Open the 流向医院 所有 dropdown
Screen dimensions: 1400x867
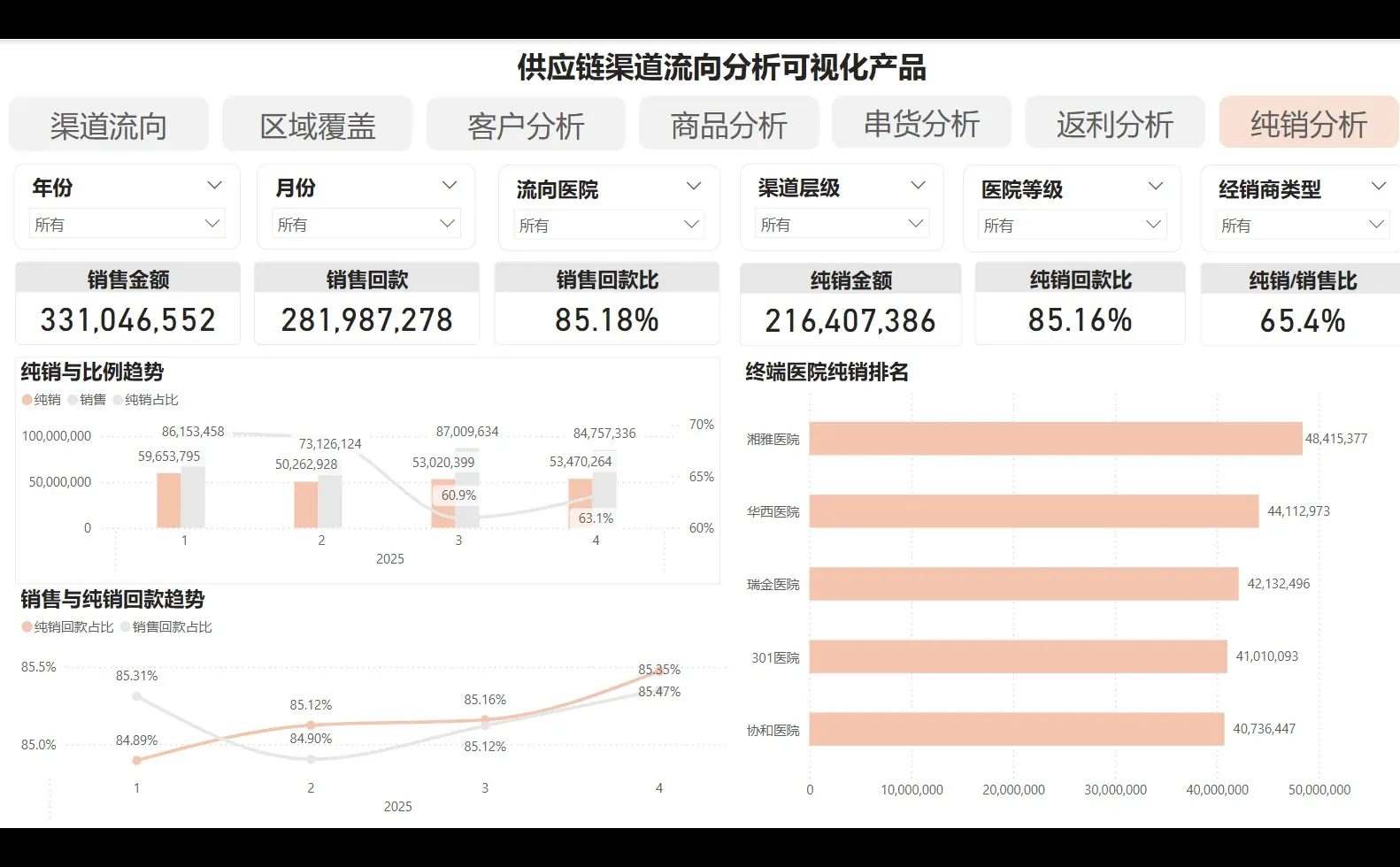tap(609, 225)
